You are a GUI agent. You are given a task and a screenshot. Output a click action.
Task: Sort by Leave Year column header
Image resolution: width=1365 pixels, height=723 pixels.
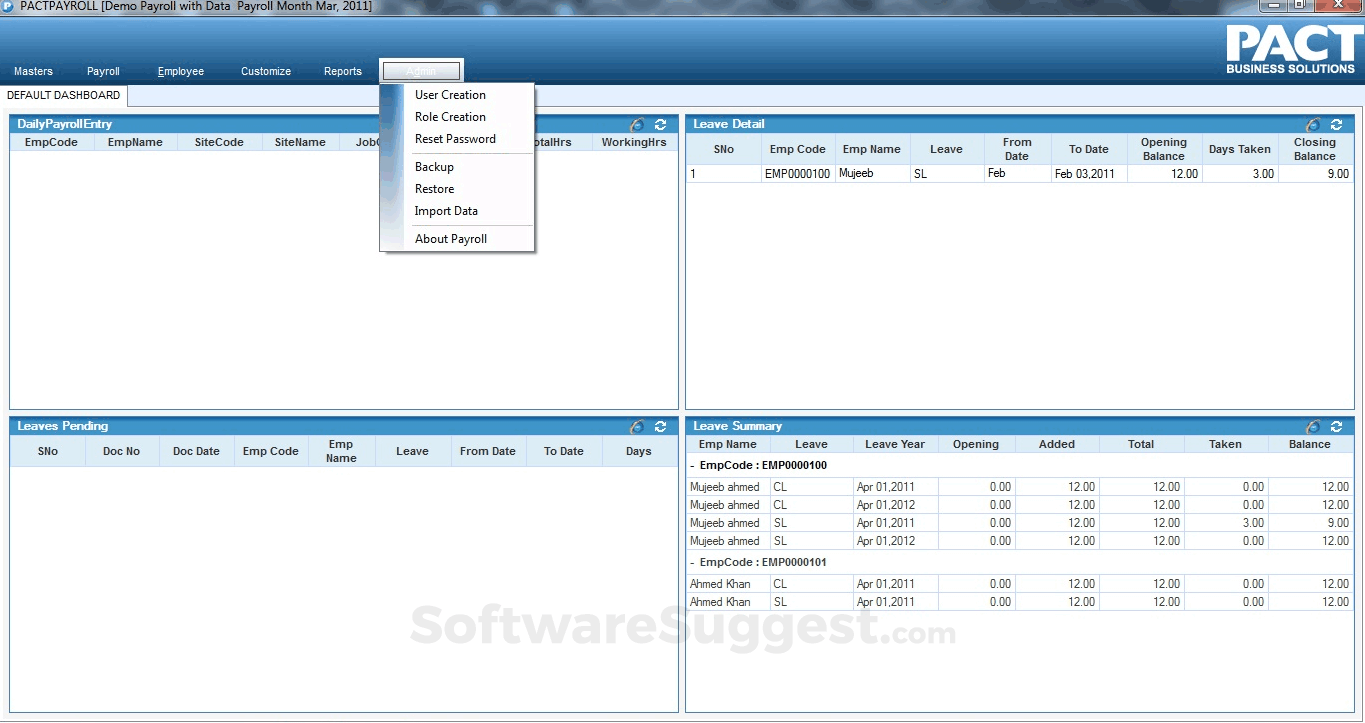[x=894, y=444]
